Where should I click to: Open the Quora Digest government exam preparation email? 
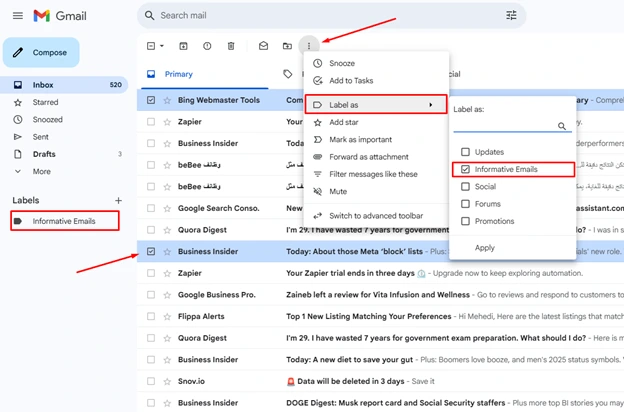coord(380,338)
